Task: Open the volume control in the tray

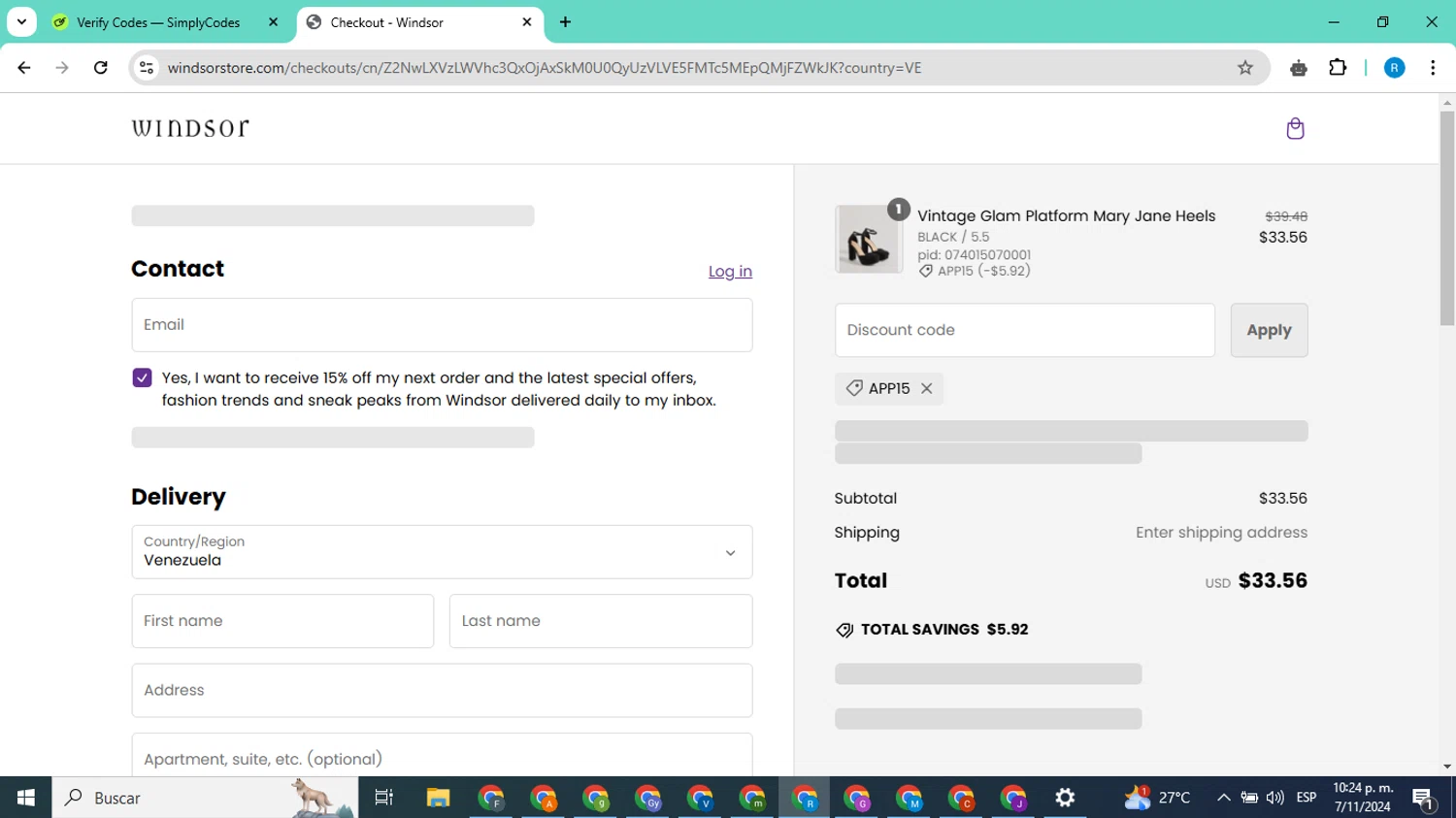Action: pos(1275,798)
